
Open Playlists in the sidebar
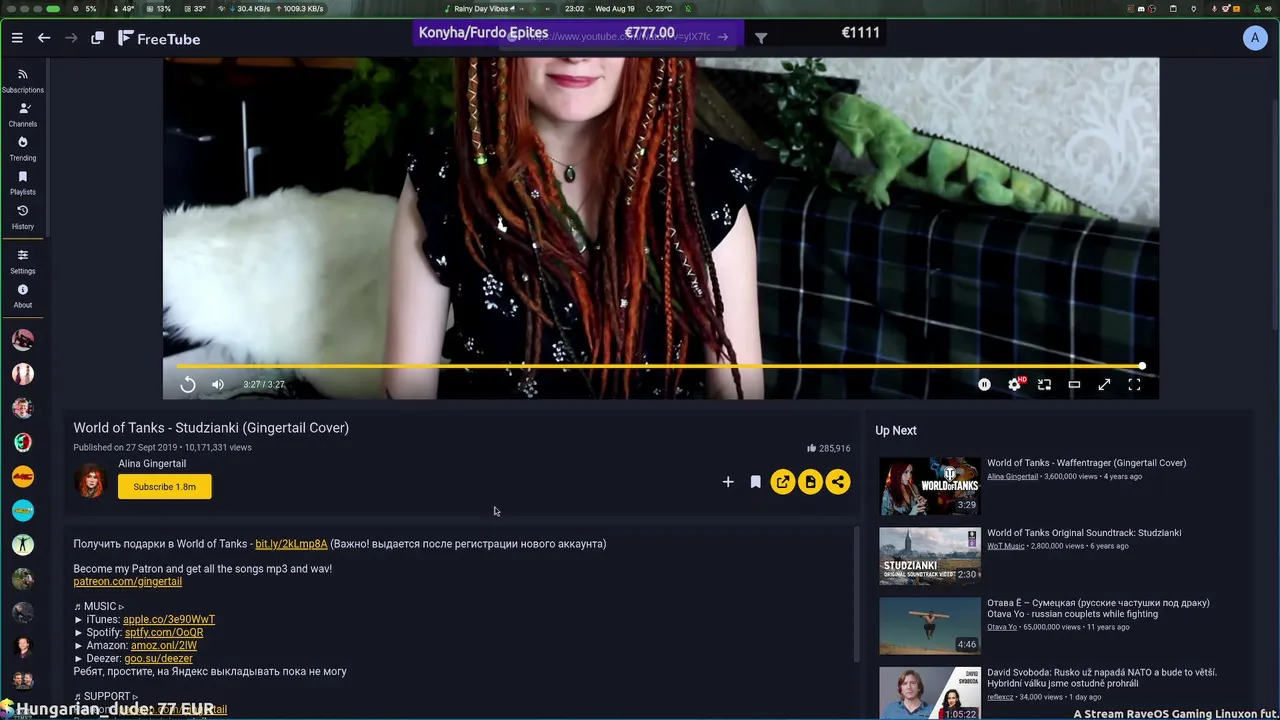click(x=23, y=182)
